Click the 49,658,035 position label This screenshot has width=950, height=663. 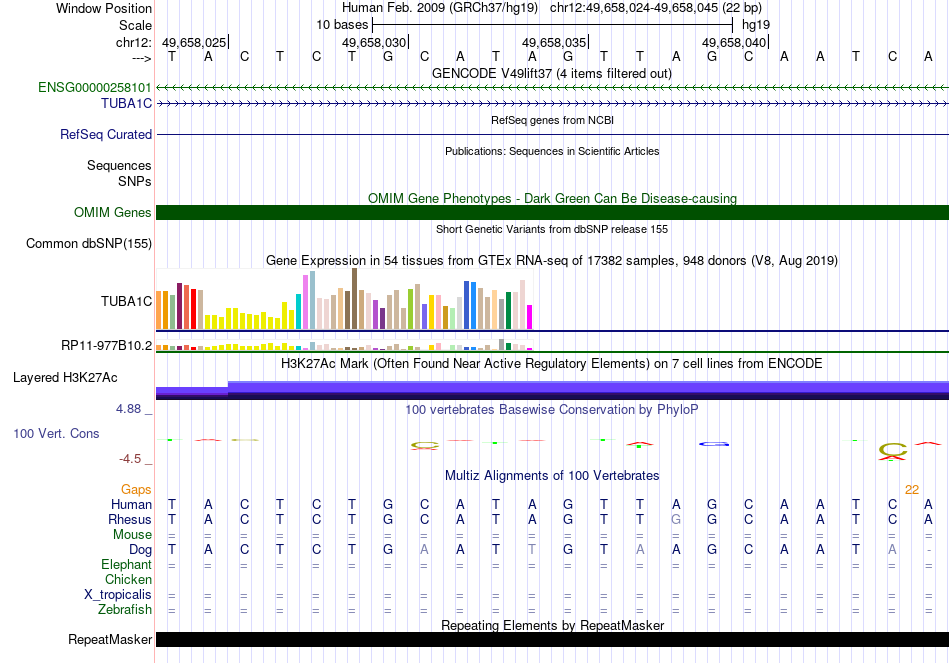point(554,42)
